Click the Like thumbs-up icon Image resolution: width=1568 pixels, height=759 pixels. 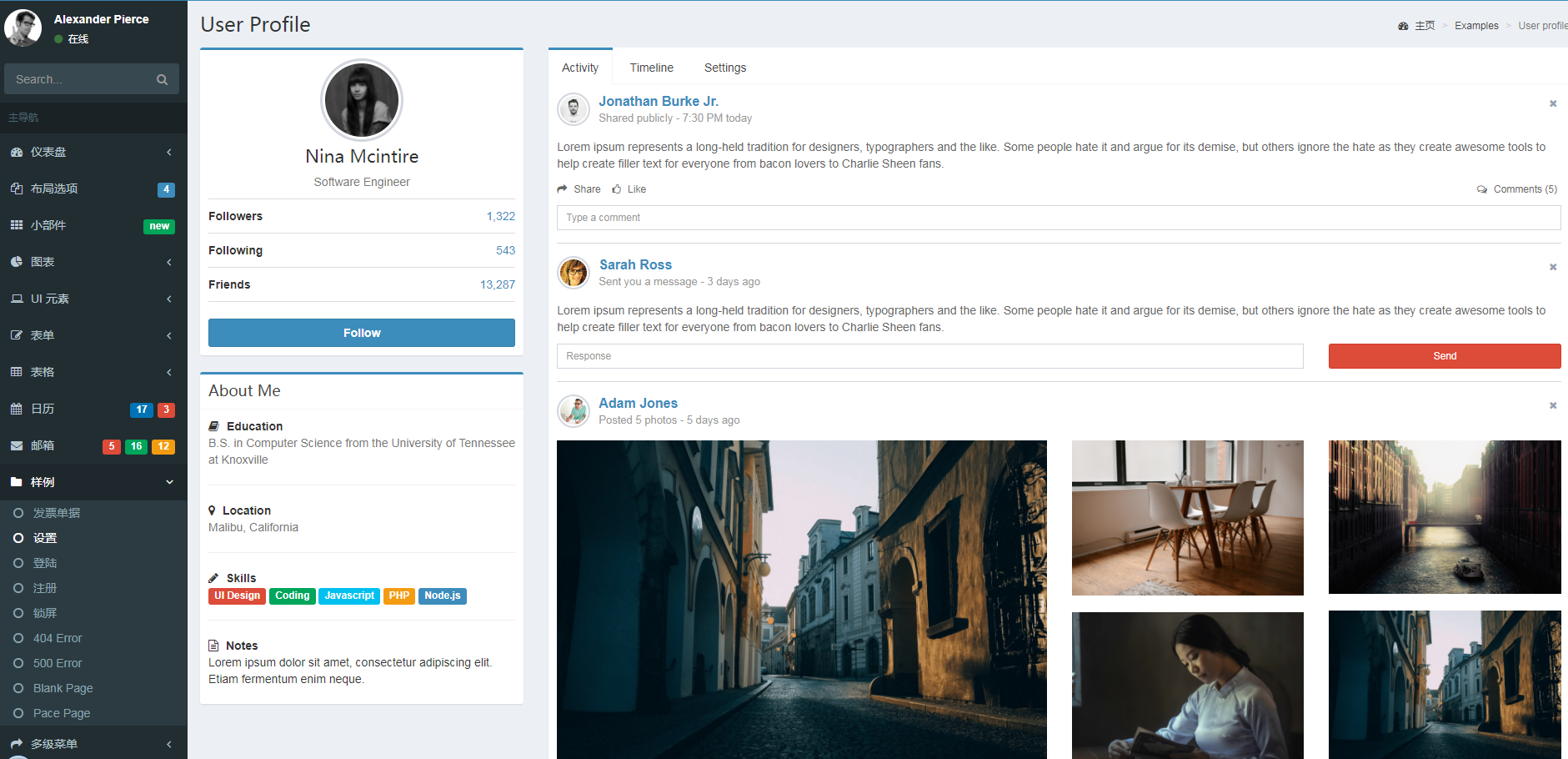click(617, 189)
